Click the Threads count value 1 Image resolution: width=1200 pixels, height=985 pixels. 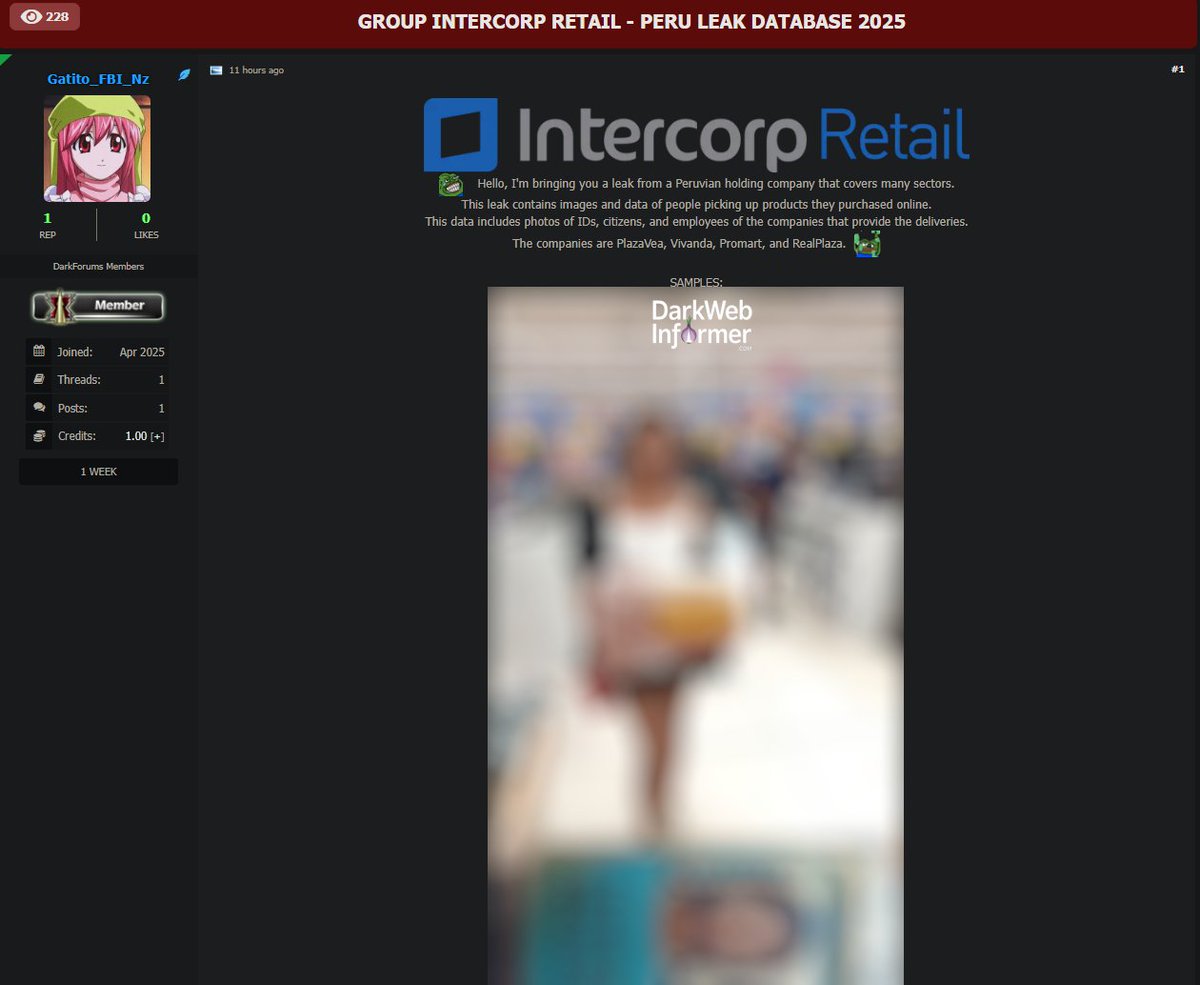coord(162,380)
